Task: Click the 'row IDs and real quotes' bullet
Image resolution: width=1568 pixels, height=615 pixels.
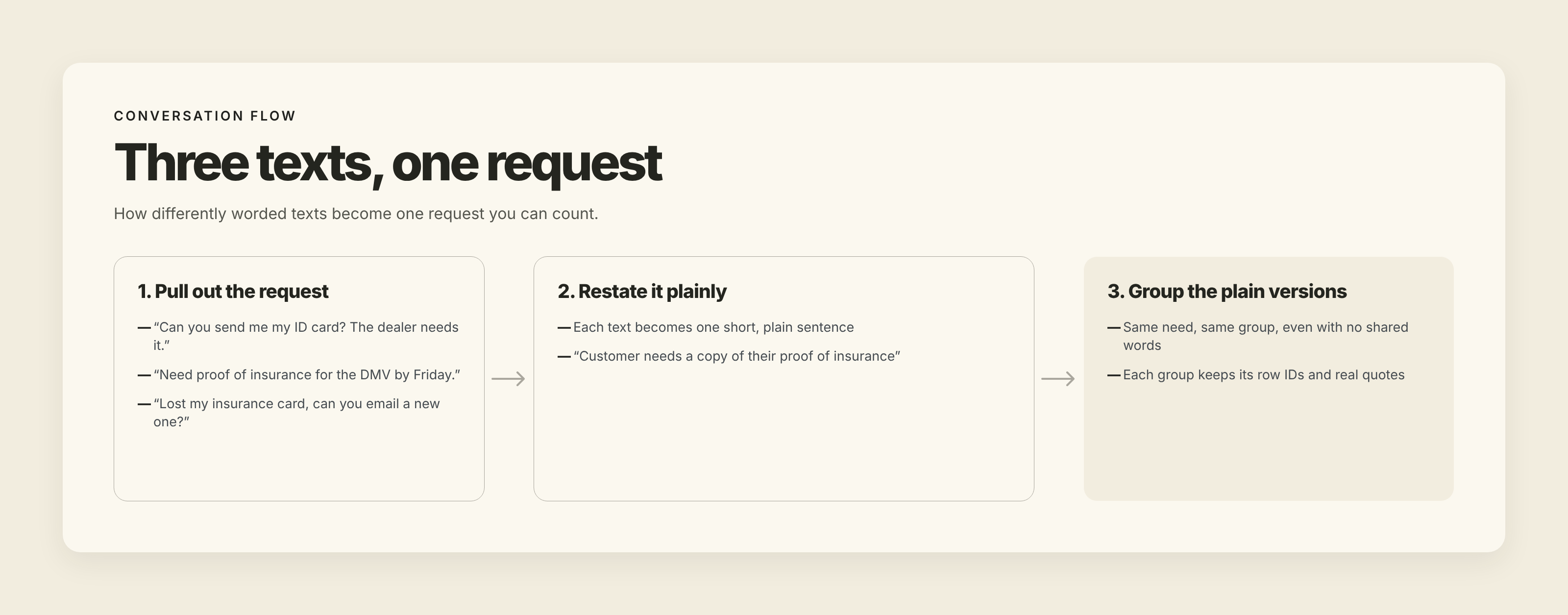Action: coord(1264,374)
